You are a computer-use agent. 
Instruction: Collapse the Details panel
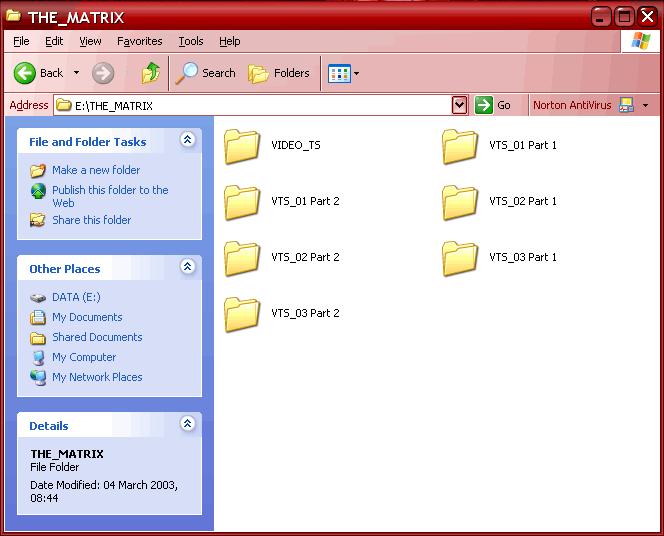[x=188, y=423]
